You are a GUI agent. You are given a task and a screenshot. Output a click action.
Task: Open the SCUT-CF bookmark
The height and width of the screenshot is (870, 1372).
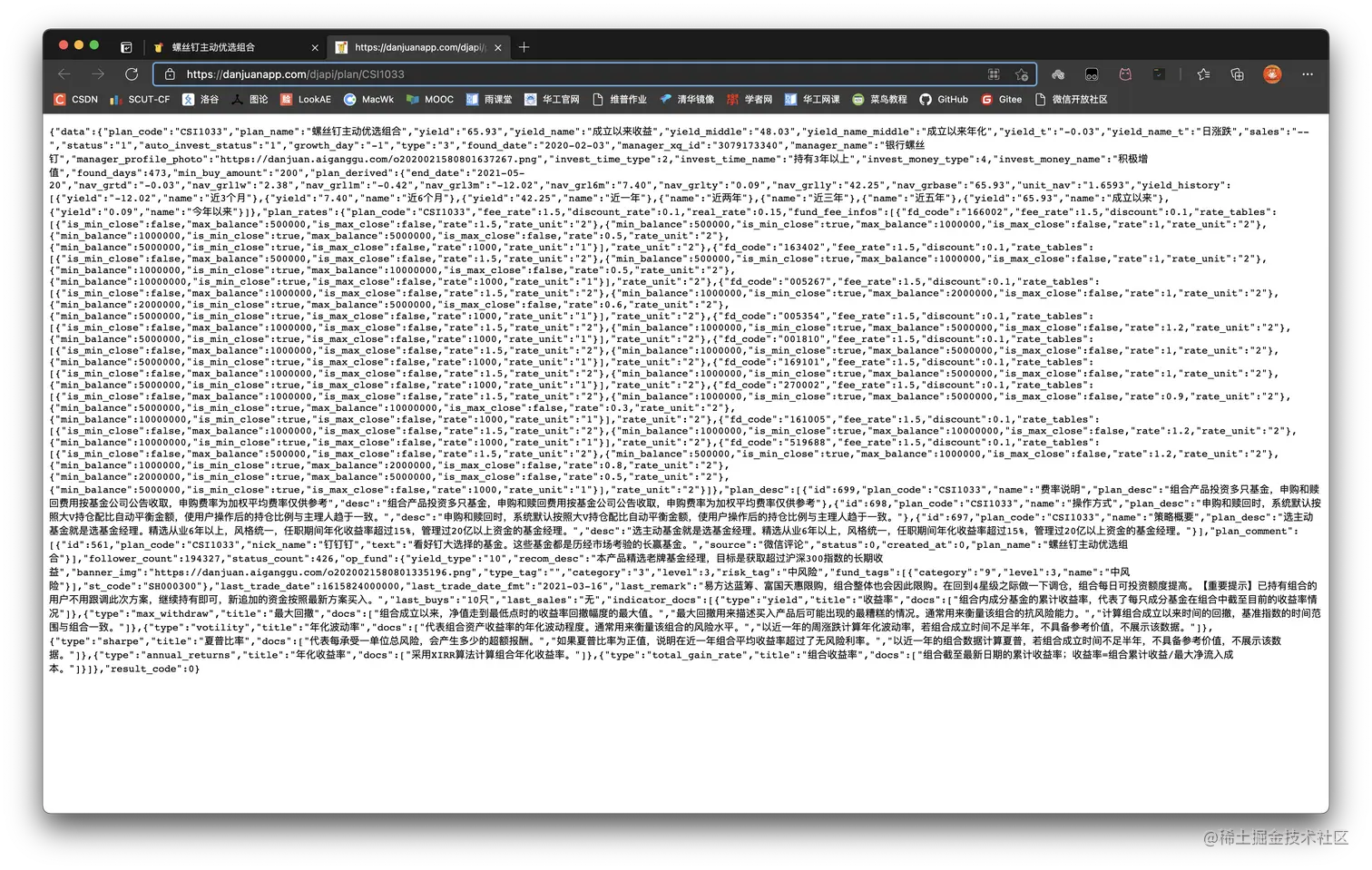pos(140,100)
